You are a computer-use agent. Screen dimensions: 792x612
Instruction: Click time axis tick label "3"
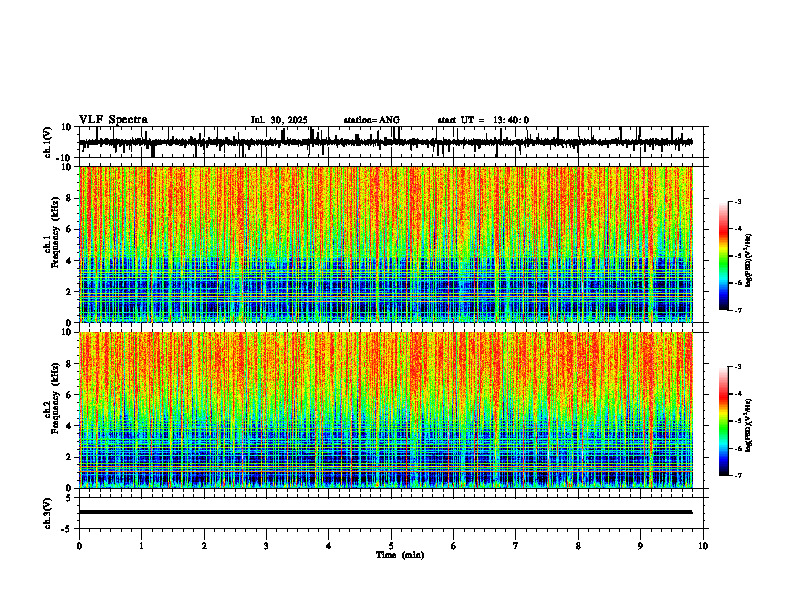pyautogui.click(x=266, y=546)
